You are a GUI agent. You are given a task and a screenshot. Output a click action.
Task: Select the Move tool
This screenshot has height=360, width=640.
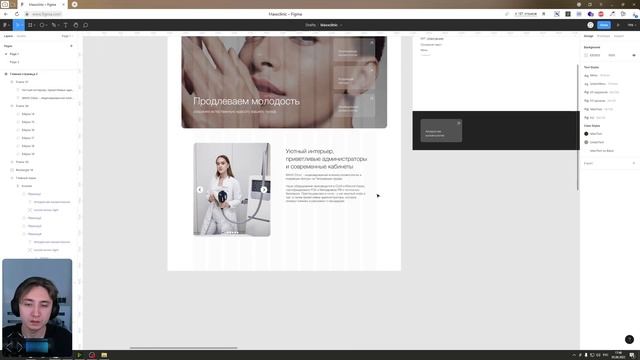coord(18,25)
